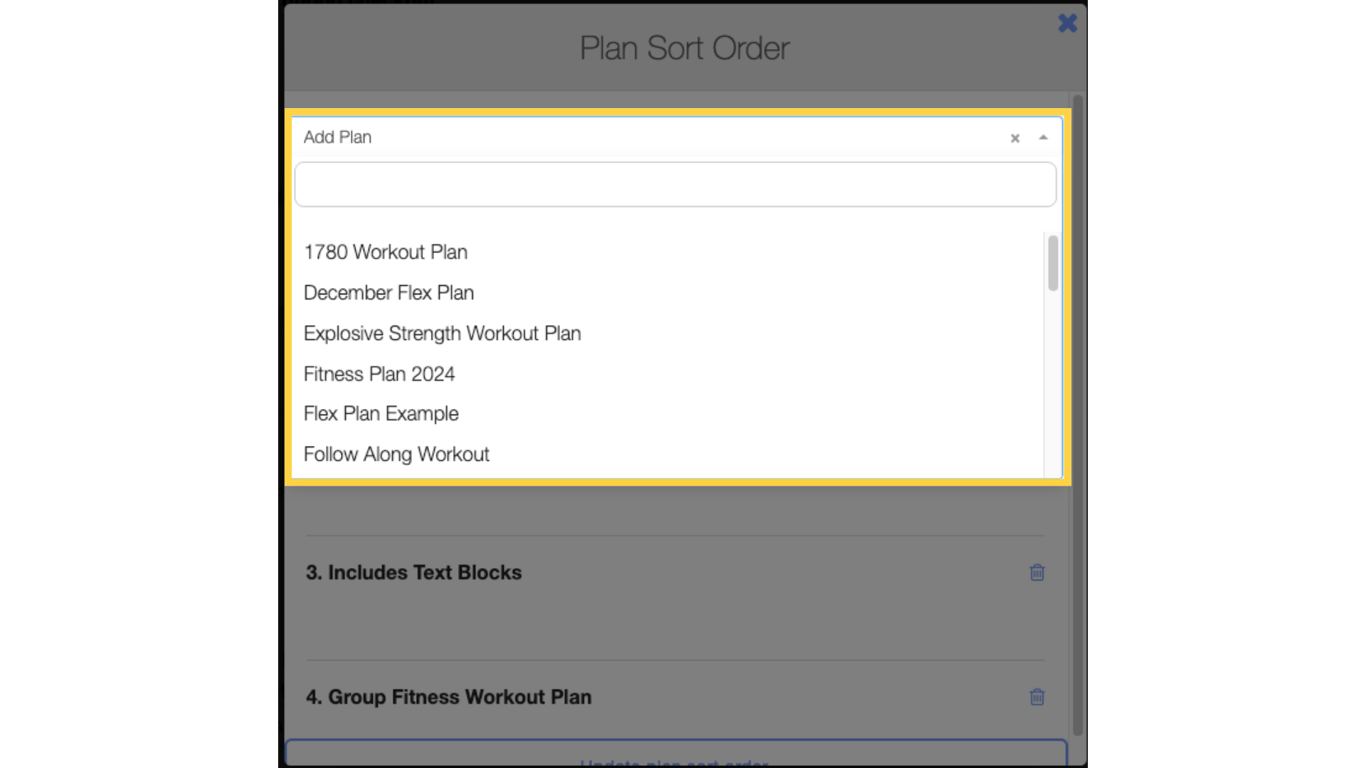This screenshot has width=1366, height=768.
Task: Click the dropdown list scrollbar
Action: (x=1051, y=265)
